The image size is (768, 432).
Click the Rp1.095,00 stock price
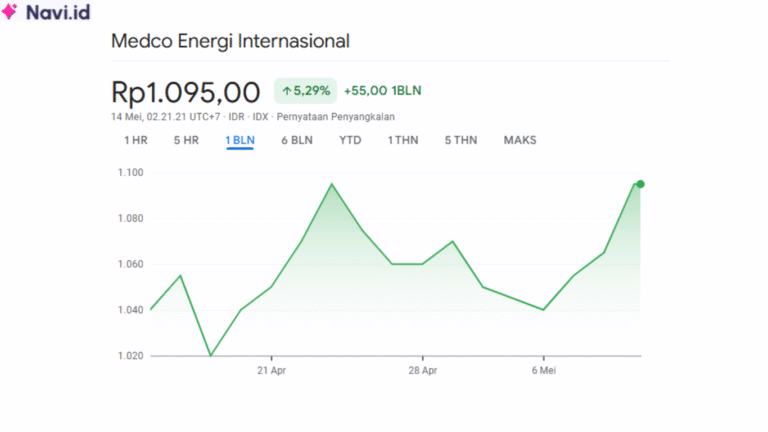pos(186,92)
